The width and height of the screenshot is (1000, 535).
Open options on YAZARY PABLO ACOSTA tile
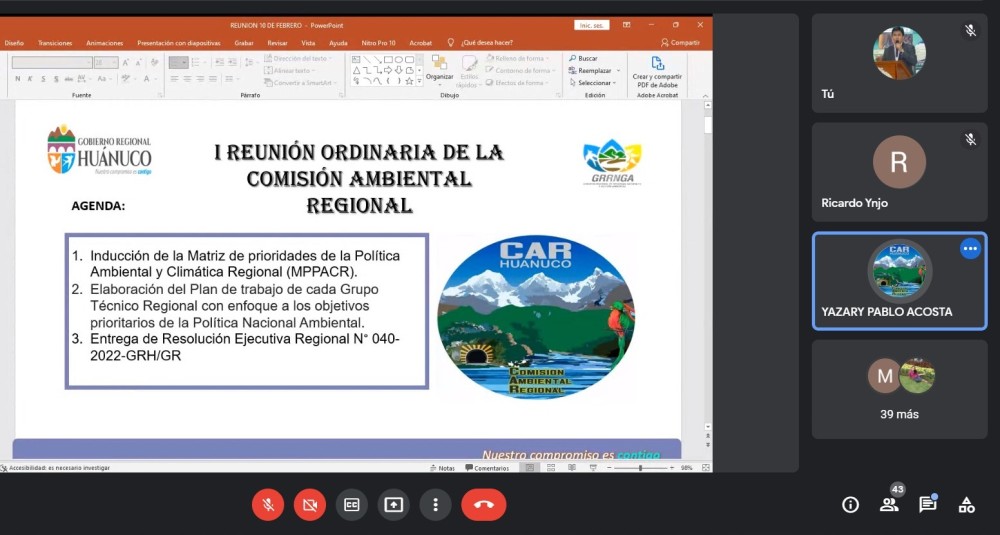(970, 249)
